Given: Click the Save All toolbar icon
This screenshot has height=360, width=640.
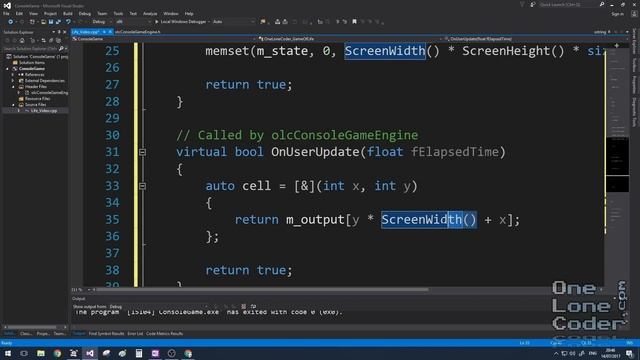Looking at the screenshot, I should pos(58,22).
